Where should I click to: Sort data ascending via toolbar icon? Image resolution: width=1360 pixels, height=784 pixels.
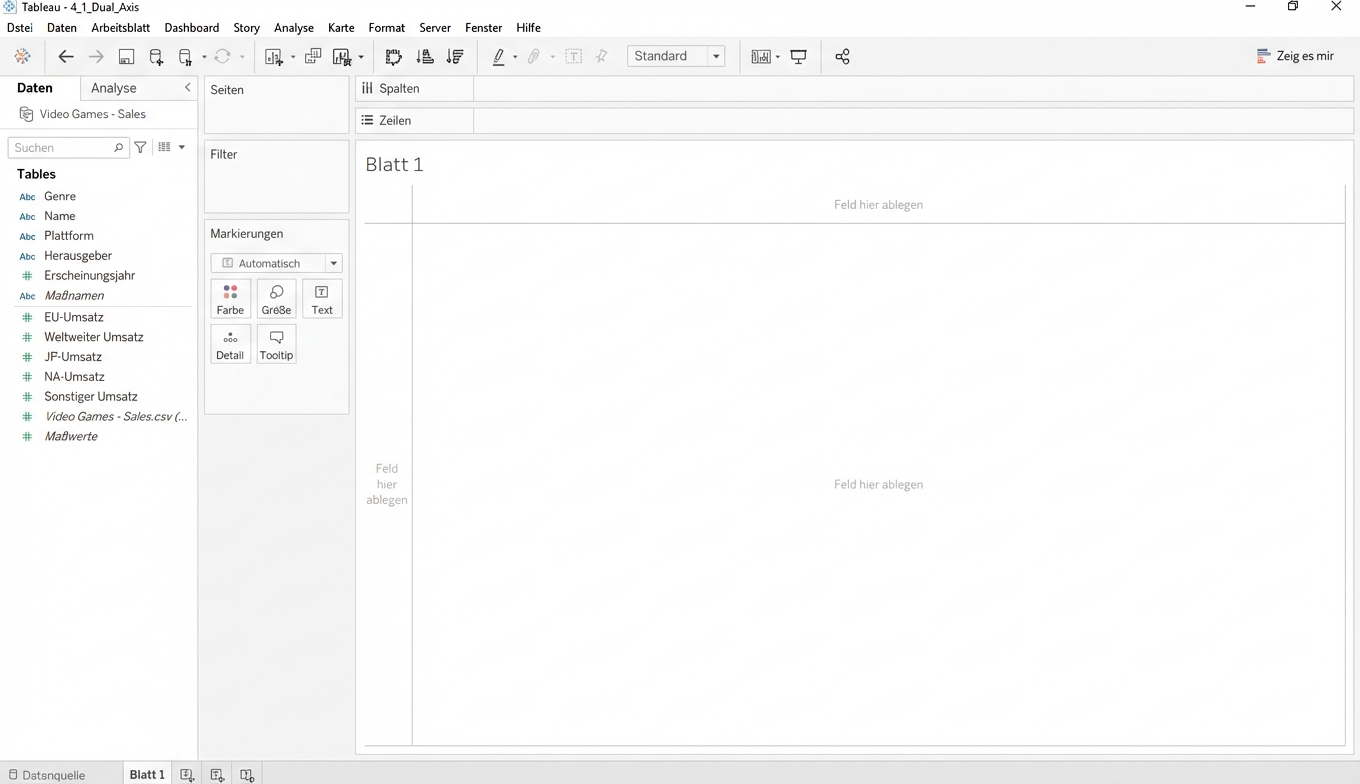tap(424, 57)
